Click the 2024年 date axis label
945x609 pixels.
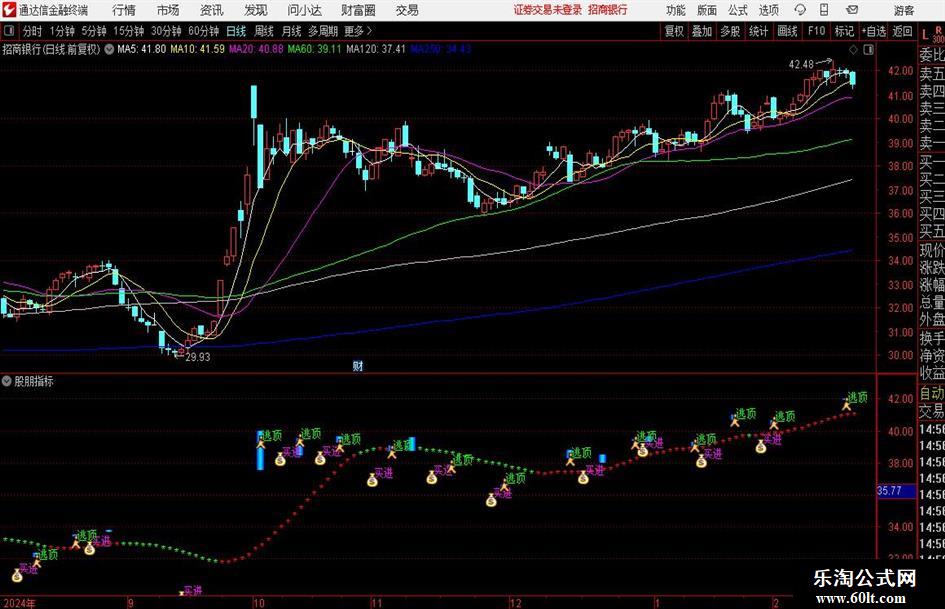click(x=19, y=603)
